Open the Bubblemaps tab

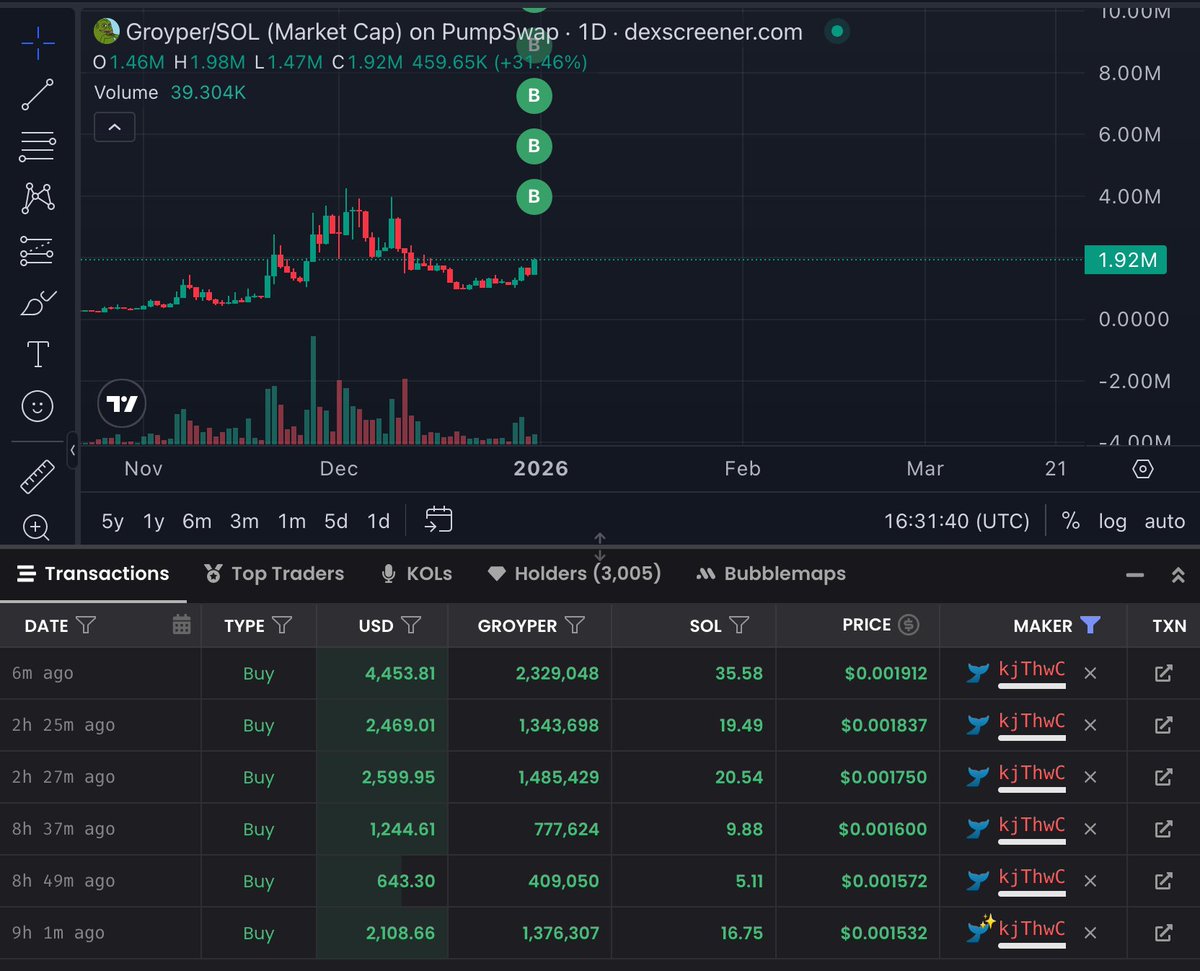pos(771,574)
